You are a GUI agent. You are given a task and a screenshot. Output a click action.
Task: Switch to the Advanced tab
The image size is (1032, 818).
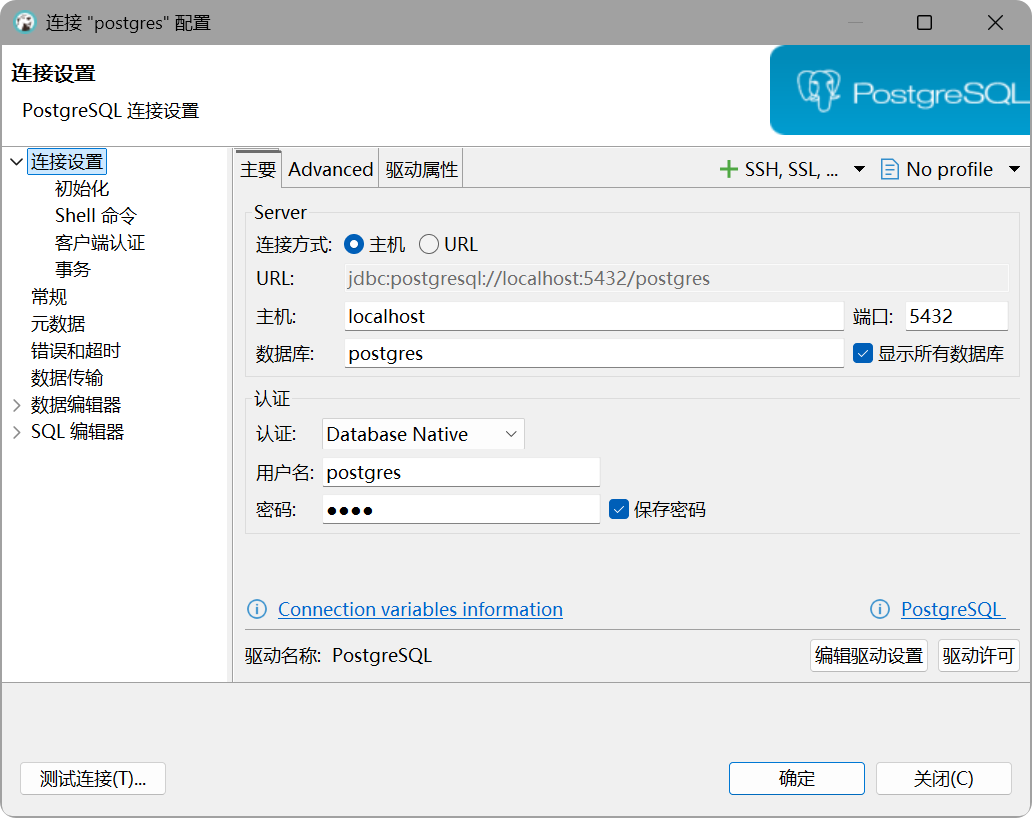[x=330, y=169]
